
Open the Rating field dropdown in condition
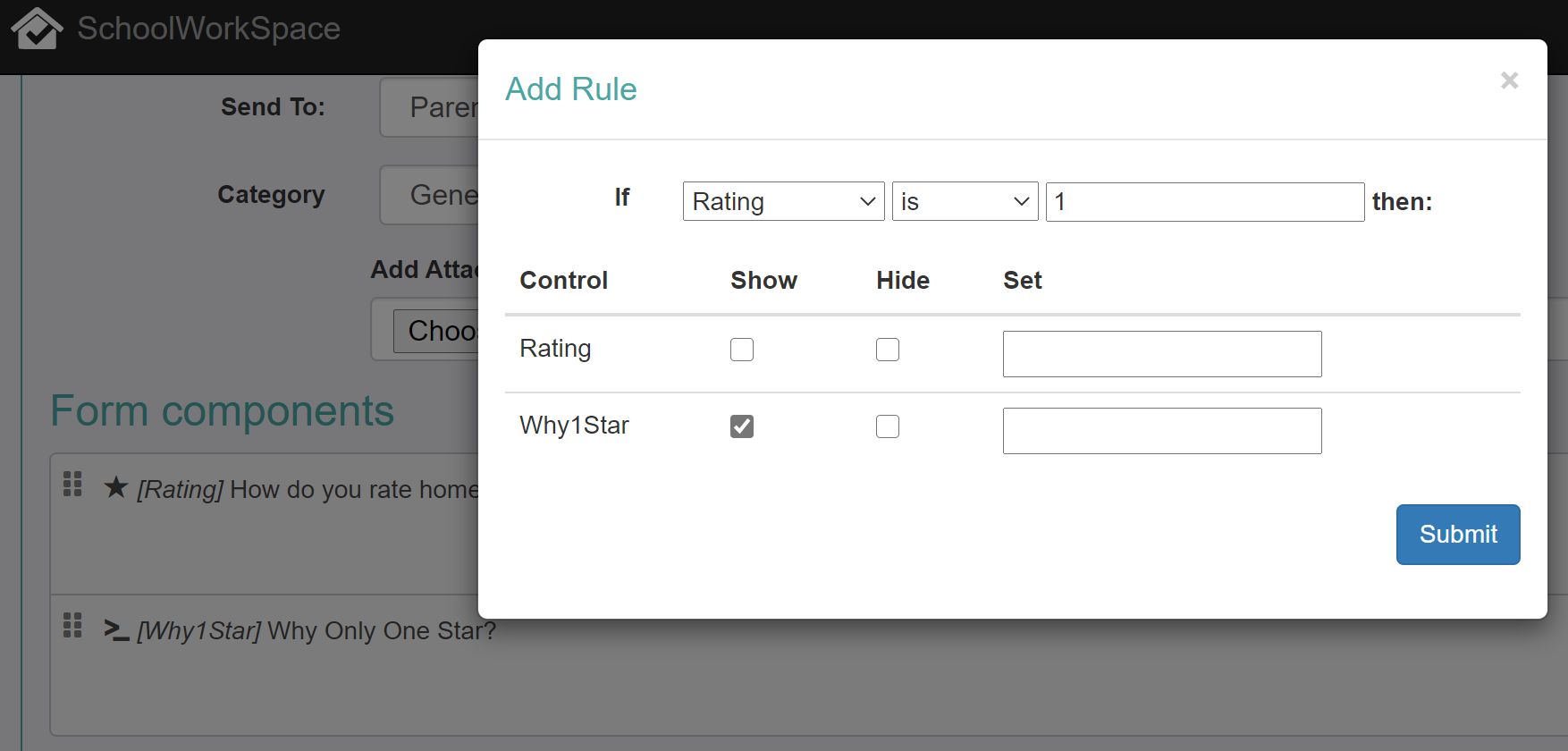[783, 201]
